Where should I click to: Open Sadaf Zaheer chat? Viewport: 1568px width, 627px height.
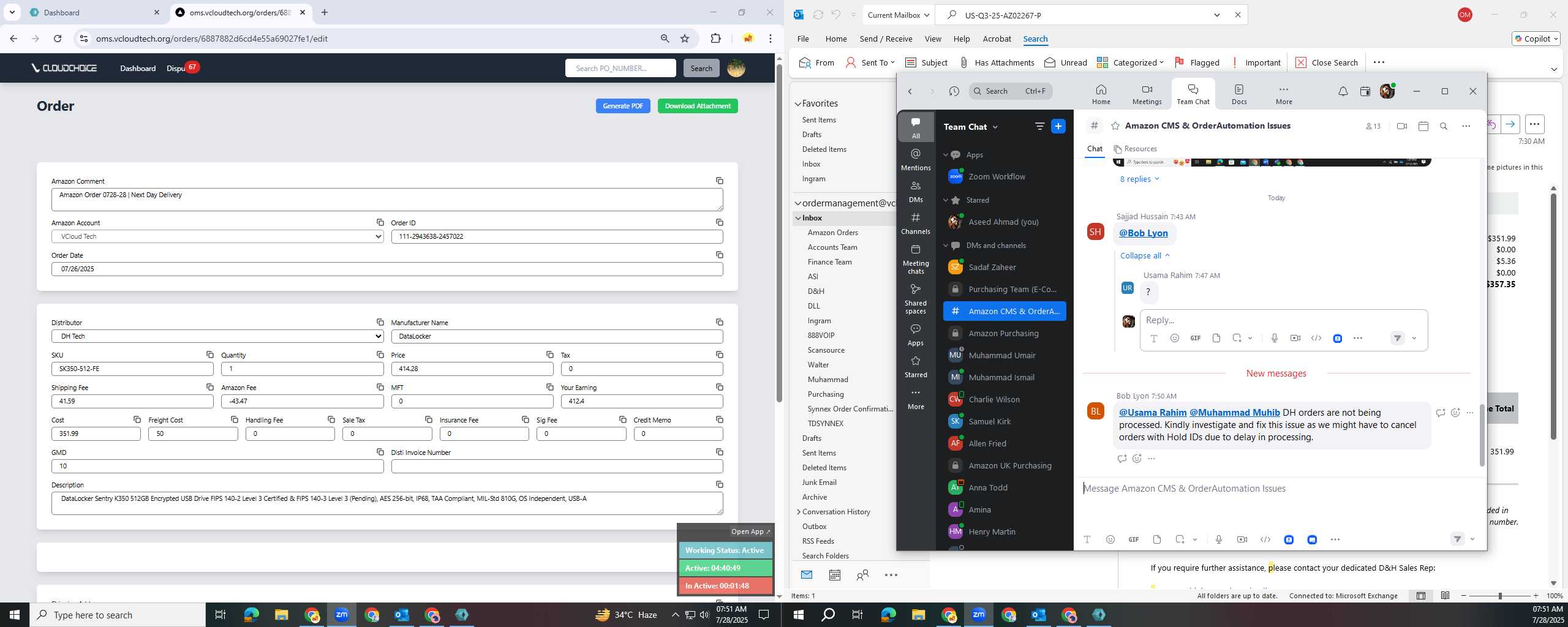1004,267
